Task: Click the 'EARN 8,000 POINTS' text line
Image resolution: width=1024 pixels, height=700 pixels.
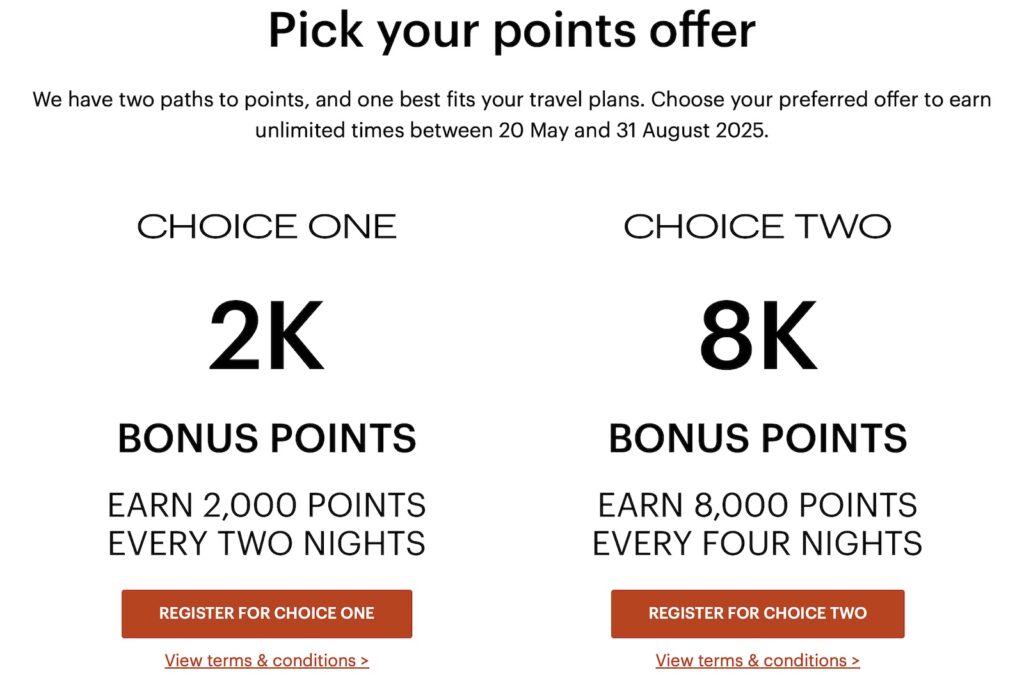Action: pyautogui.click(x=757, y=505)
